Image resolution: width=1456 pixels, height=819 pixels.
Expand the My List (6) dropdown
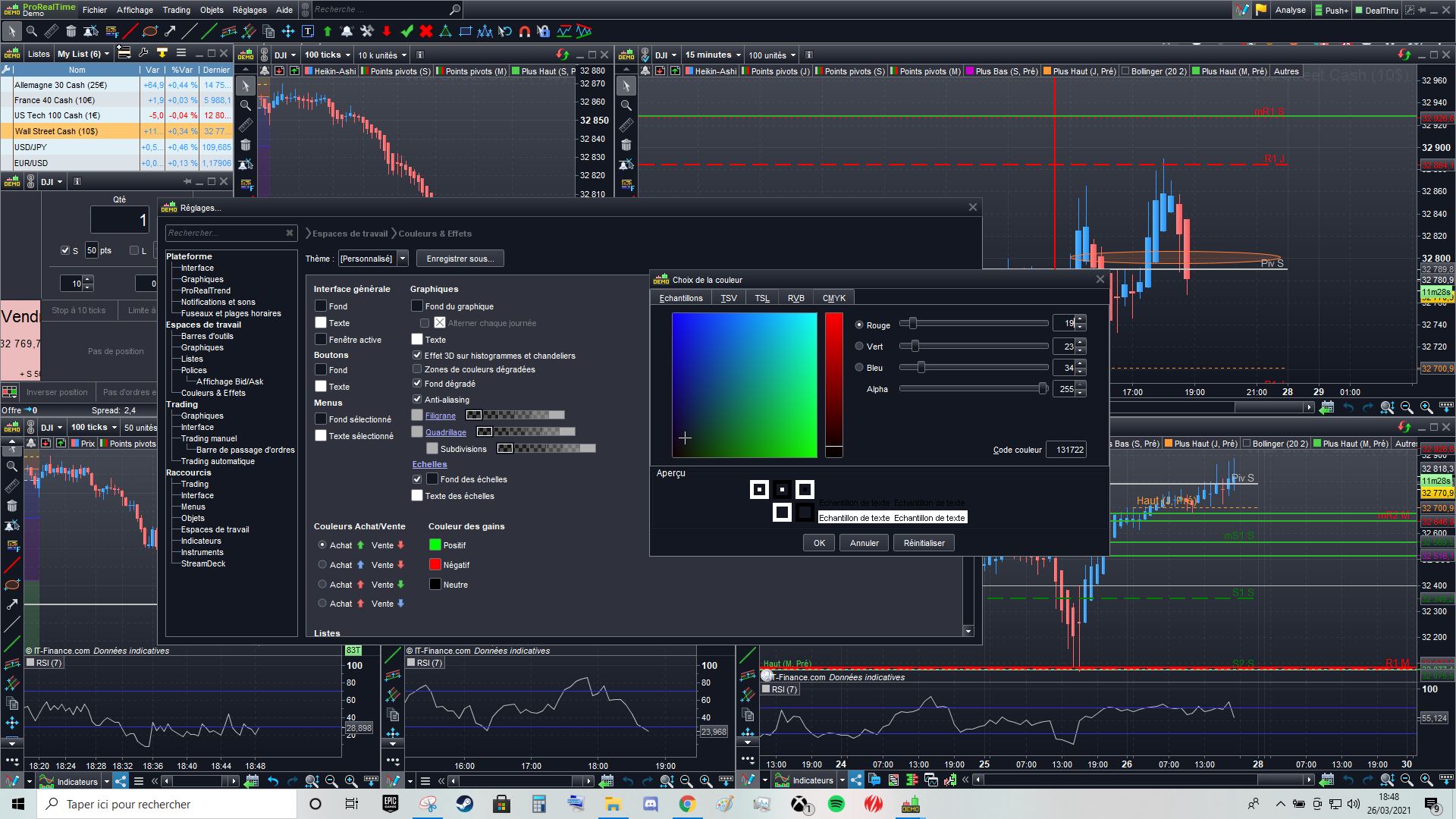[83, 54]
